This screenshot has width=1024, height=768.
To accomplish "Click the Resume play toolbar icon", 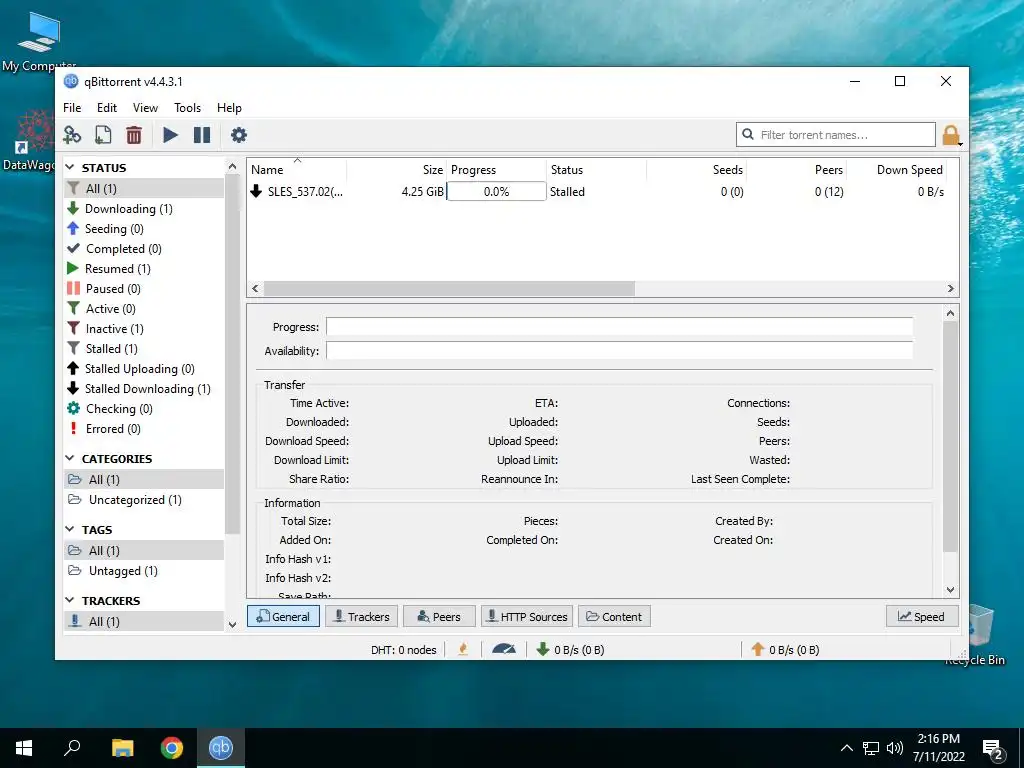I will (170, 135).
